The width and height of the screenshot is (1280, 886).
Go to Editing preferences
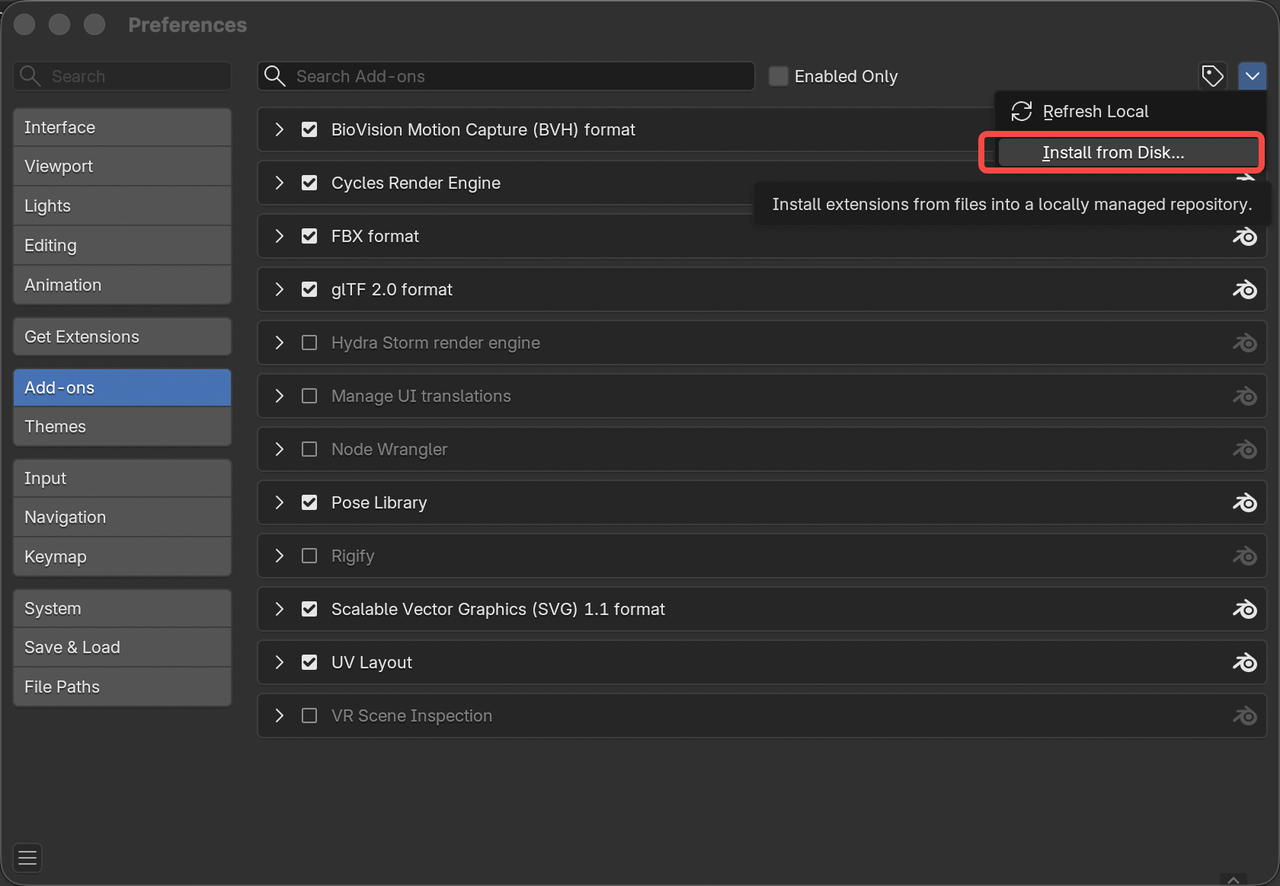[122, 245]
